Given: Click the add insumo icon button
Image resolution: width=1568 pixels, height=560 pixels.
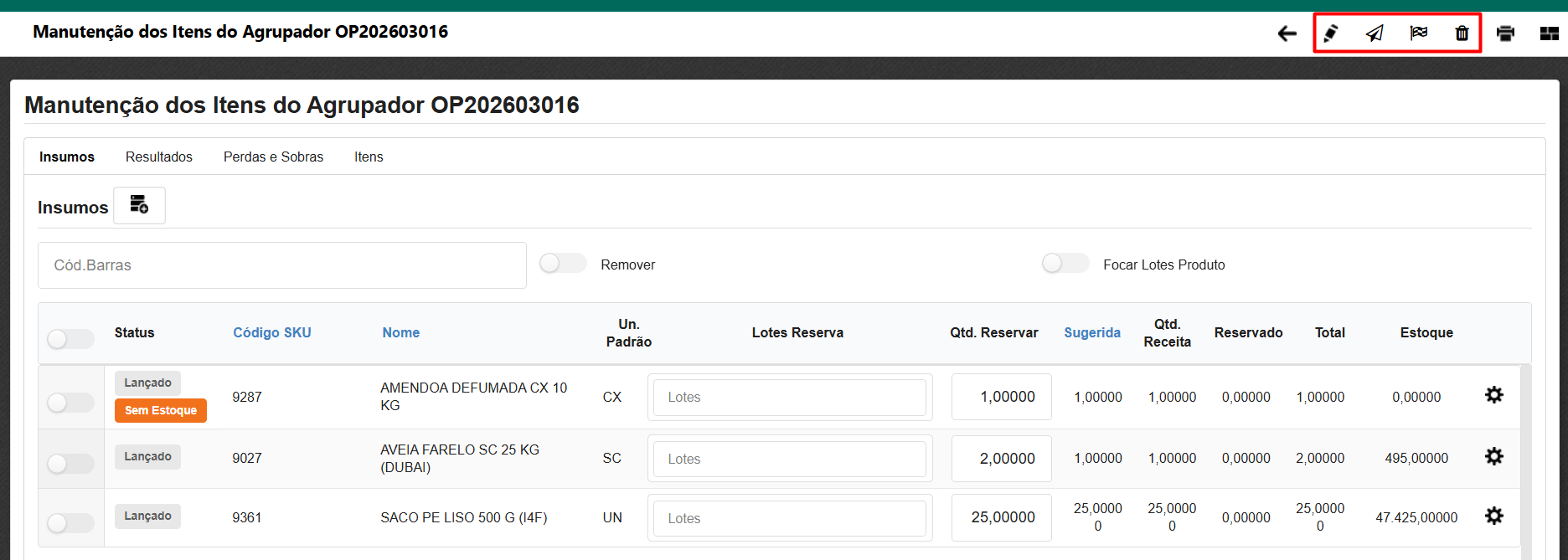Looking at the screenshot, I should point(139,205).
